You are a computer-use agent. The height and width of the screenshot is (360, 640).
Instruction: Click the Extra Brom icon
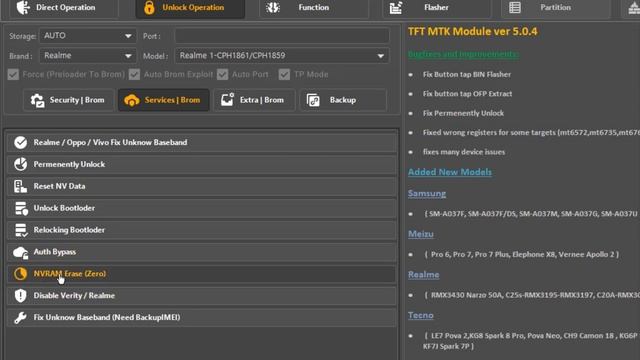coord(227,100)
